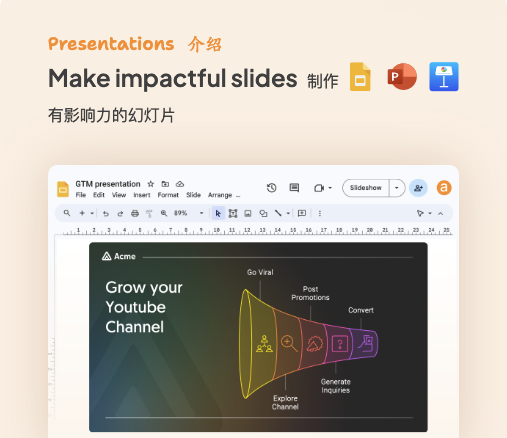Click the Keynote app icon
Viewport: 507px width, 438px height.
(x=444, y=77)
